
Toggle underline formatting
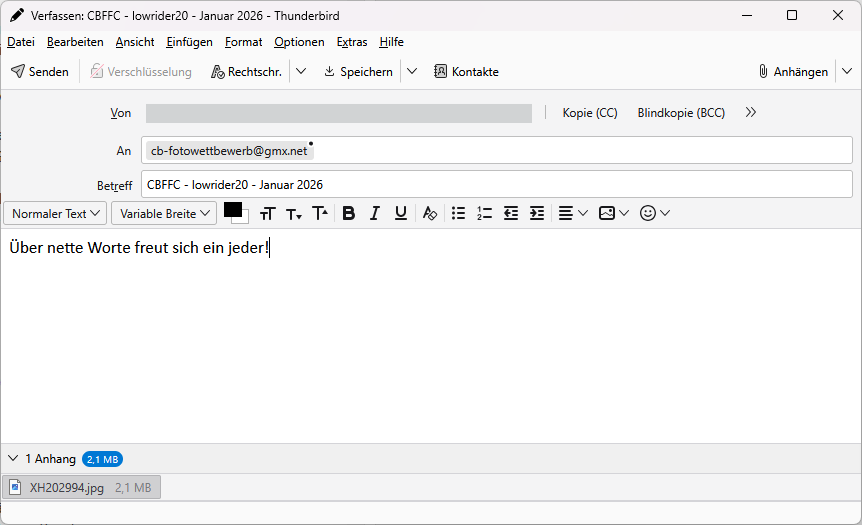pos(401,213)
